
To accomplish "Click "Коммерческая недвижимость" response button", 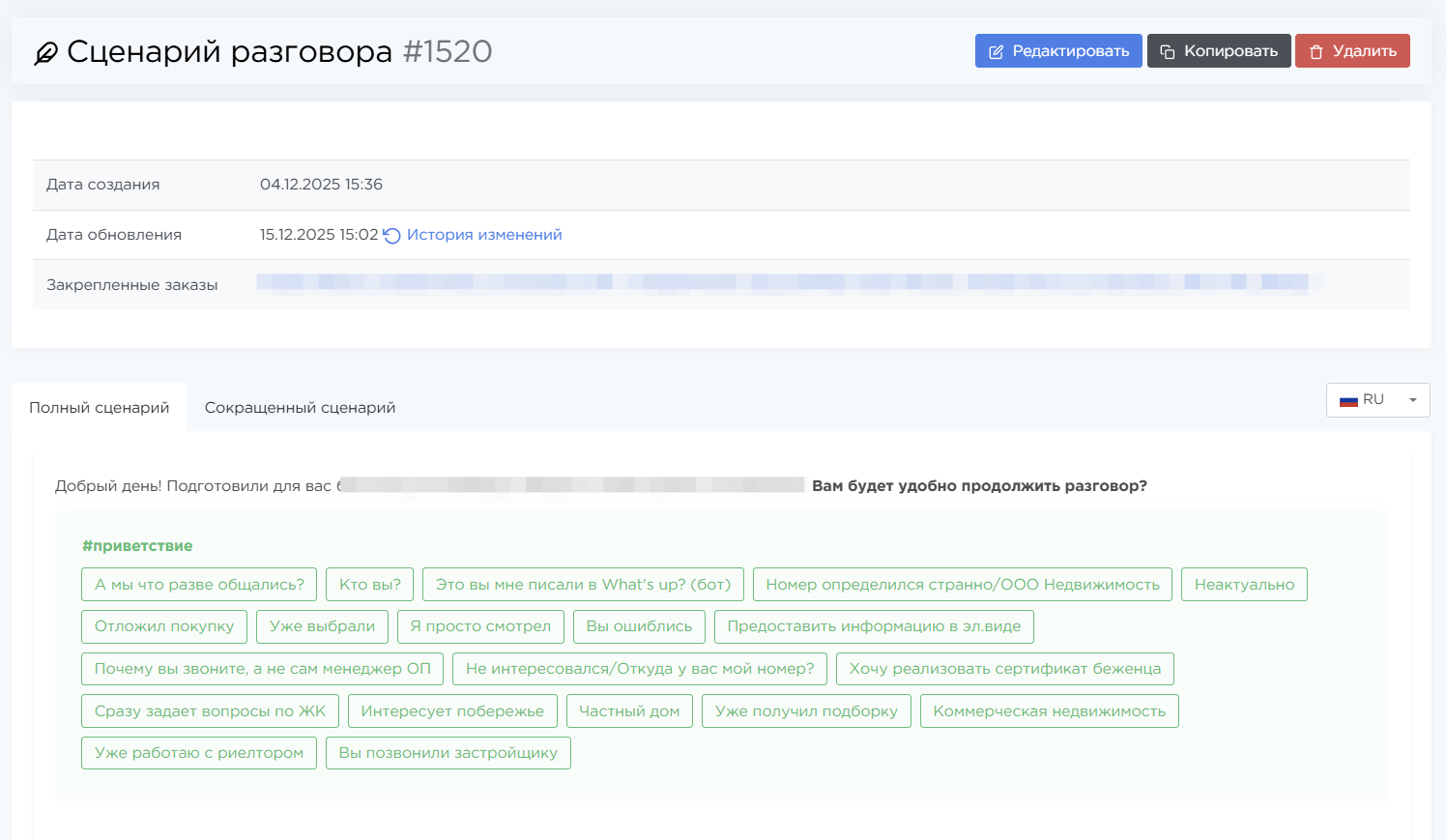I will tap(1049, 711).
